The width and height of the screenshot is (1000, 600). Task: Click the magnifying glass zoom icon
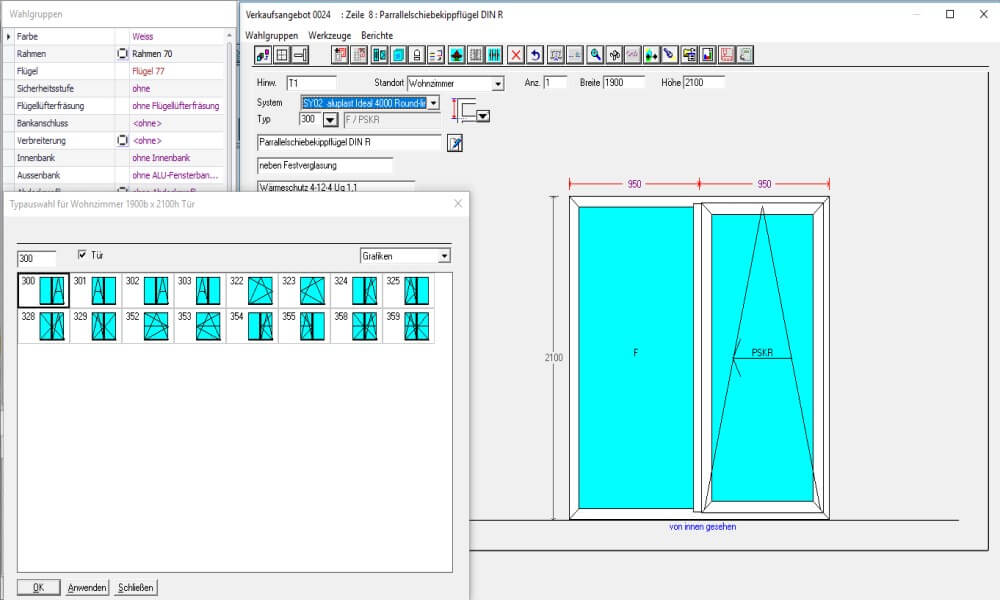[x=595, y=55]
